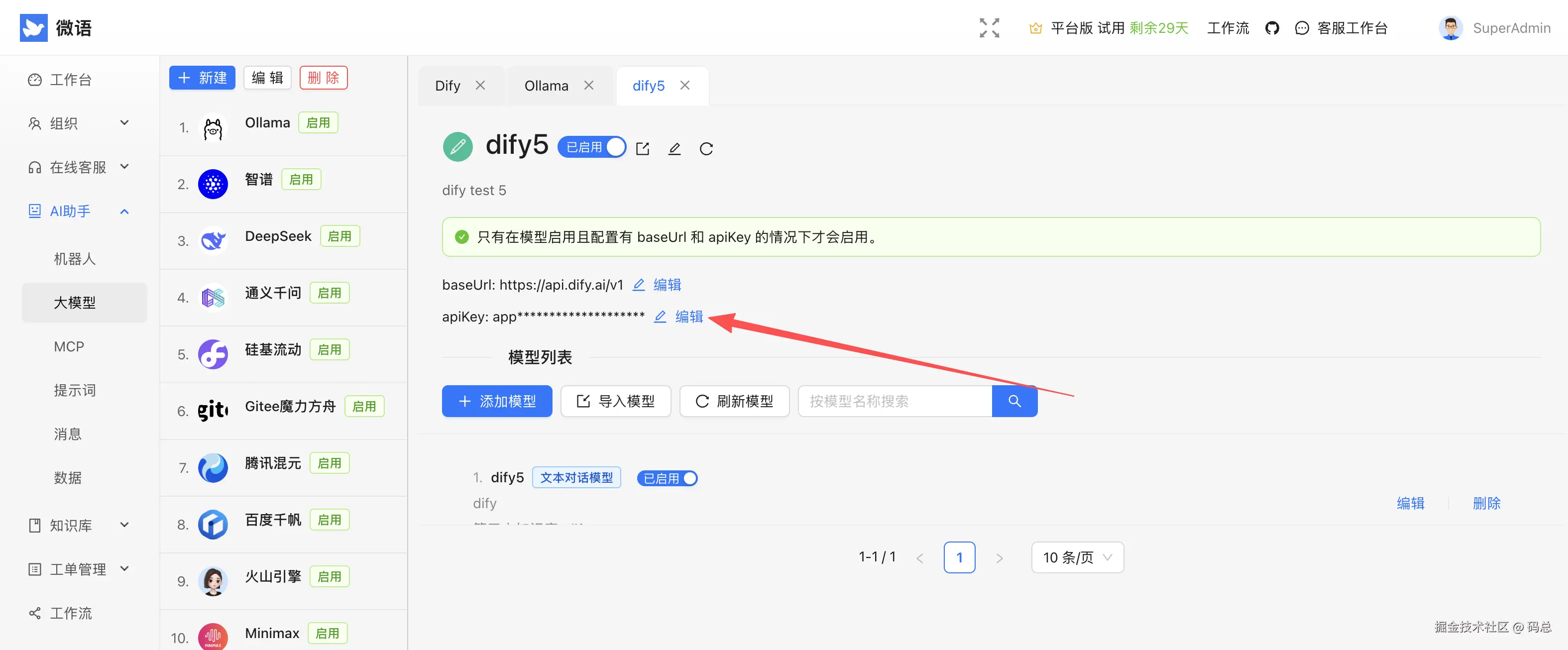Click the 添加模型 button
This screenshot has height=650, width=1568.
pyautogui.click(x=497, y=401)
